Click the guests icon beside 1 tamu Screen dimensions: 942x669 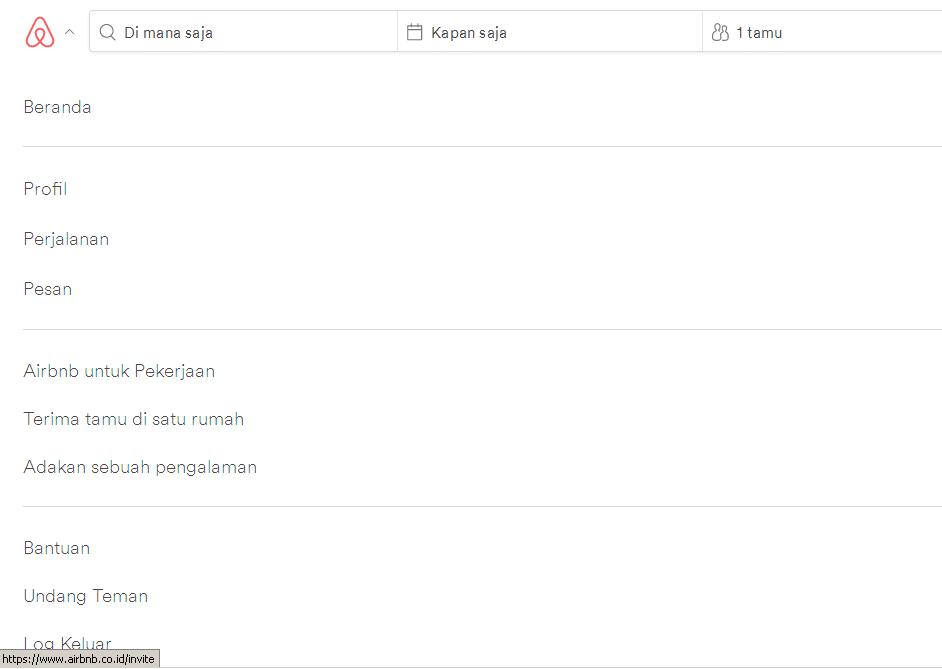[720, 32]
